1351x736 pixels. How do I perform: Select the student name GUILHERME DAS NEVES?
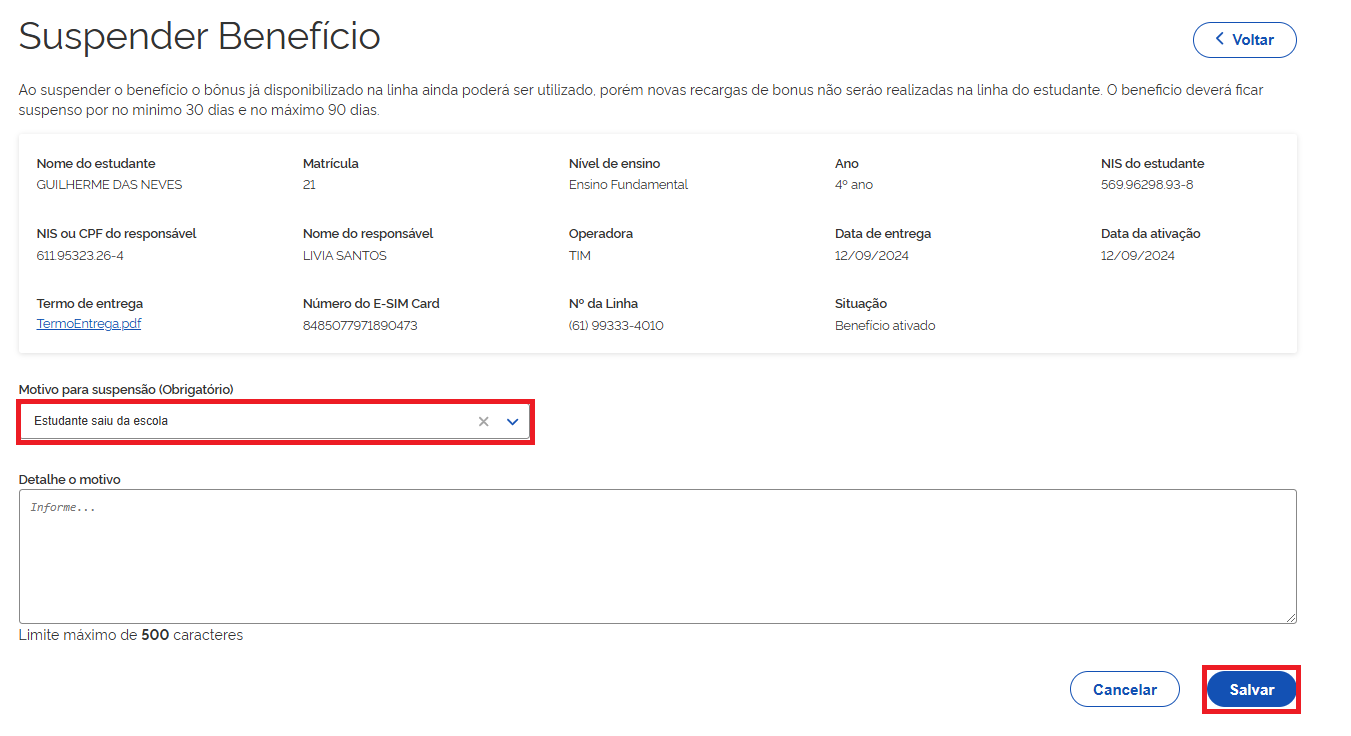click(x=109, y=185)
